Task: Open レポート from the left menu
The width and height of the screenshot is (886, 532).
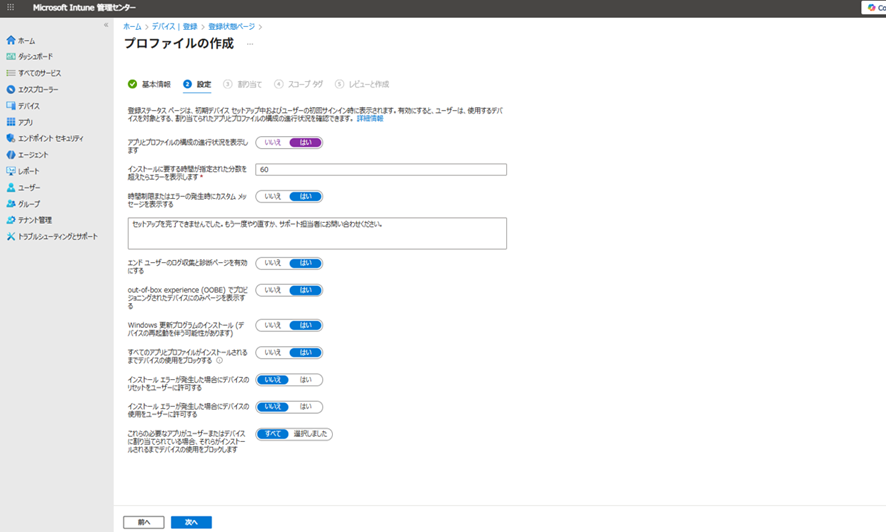Action: 29,171
